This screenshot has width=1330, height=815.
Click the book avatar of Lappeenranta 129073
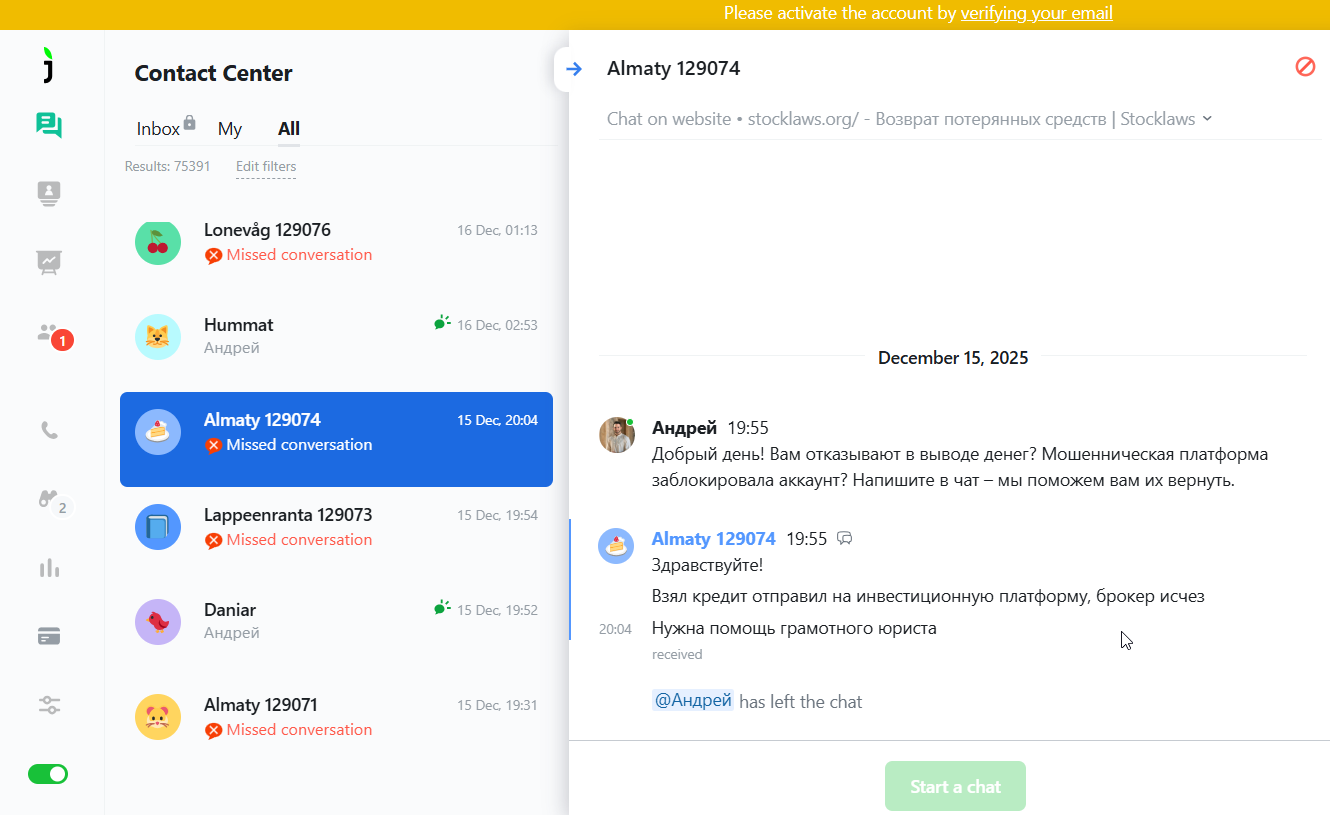tap(158, 527)
